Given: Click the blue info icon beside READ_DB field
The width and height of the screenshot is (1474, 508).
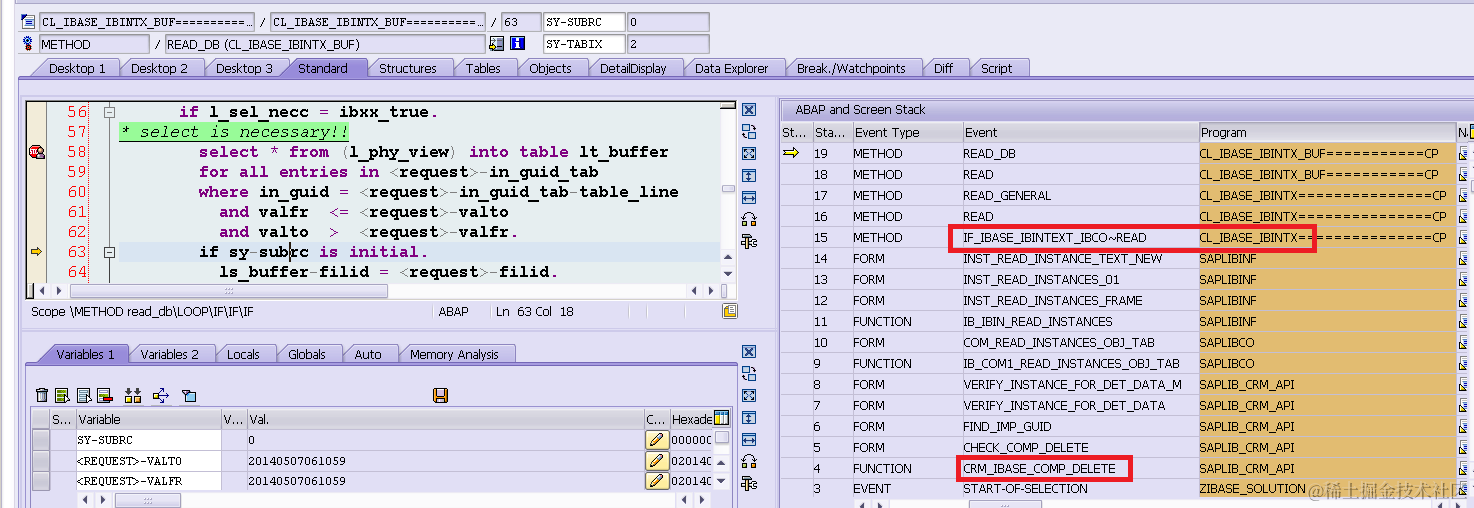Looking at the screenshot, I should click(x=517, y=44).
